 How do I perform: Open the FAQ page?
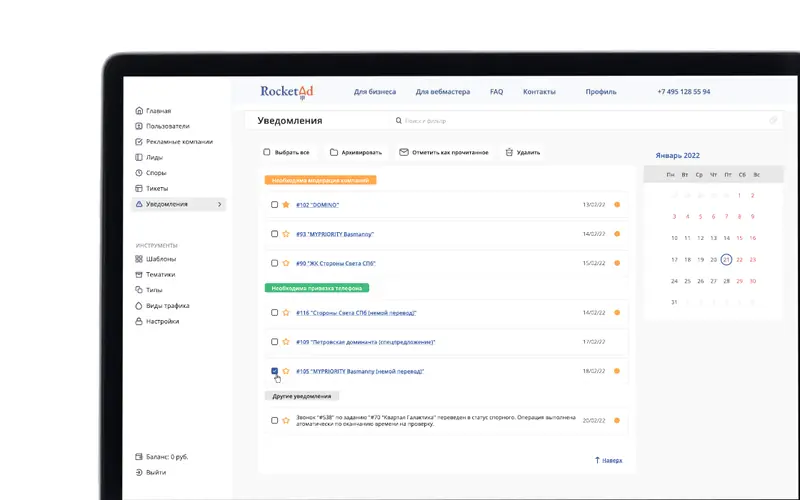pyautogui.click(x=496, y=92)
